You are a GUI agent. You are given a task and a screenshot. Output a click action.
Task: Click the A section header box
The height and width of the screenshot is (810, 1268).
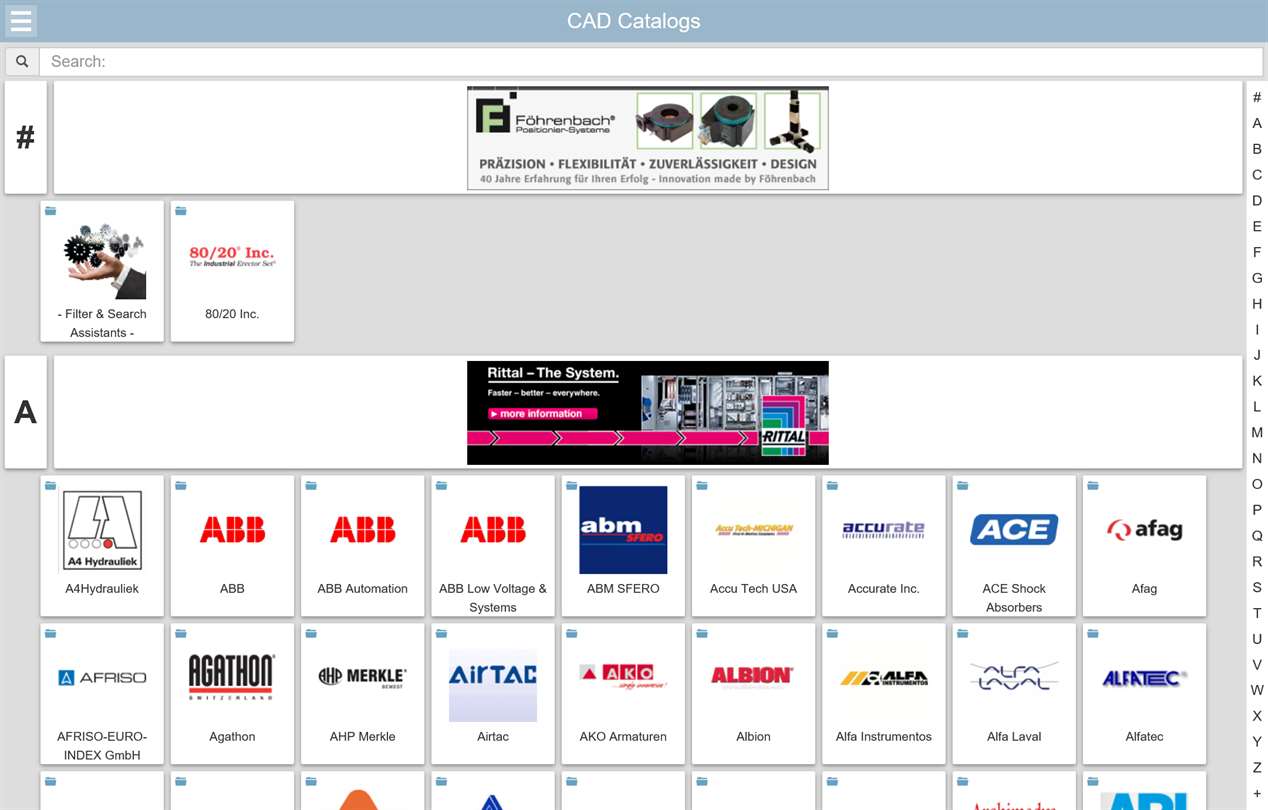pyautogui.click(x=26, y=412)
